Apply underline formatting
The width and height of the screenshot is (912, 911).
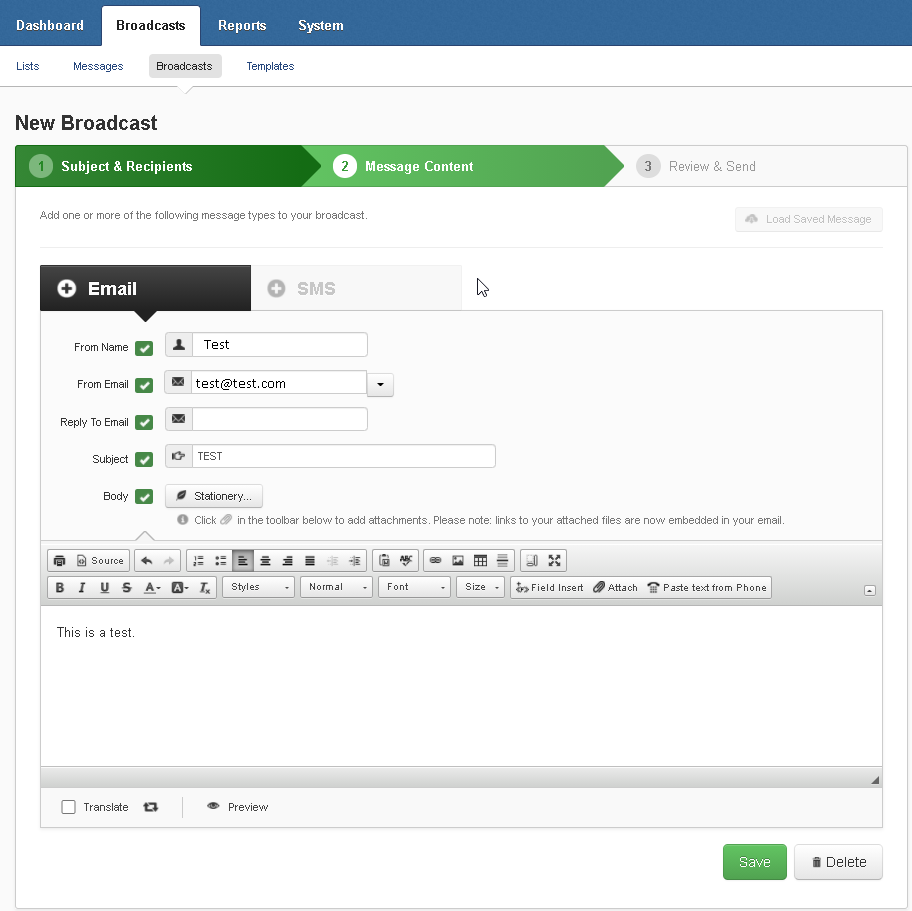tap(104, 588)
